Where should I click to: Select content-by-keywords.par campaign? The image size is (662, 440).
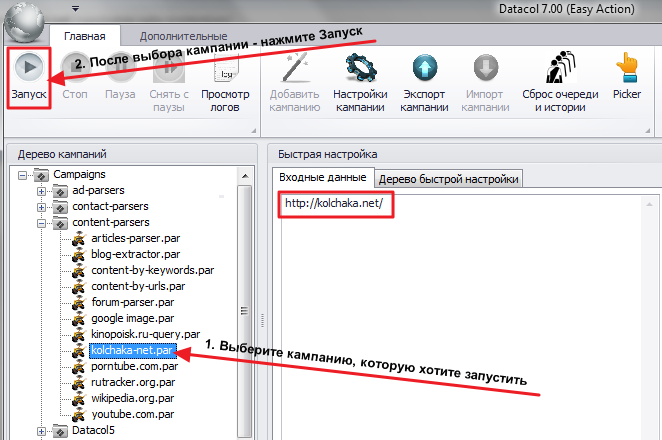(x=152, y=271)
